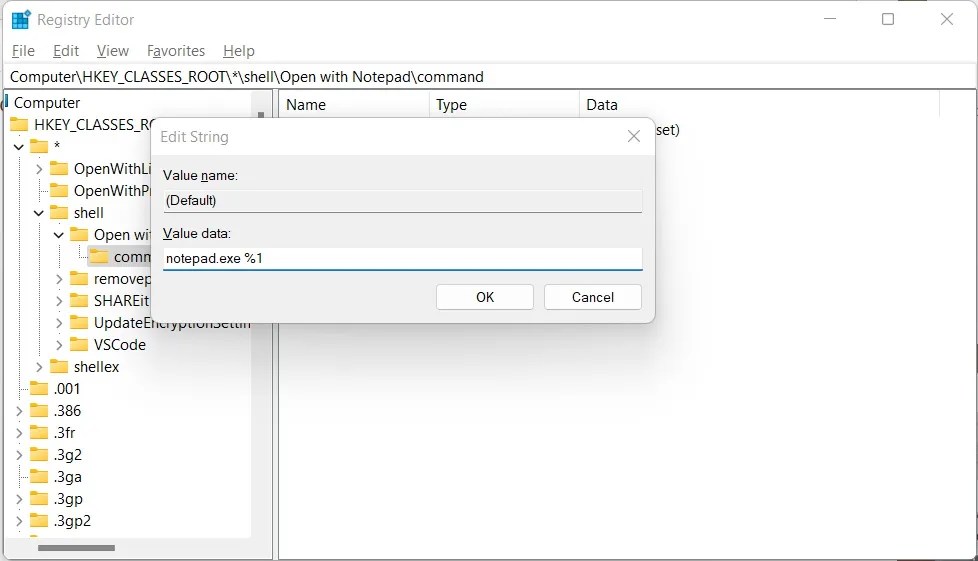This screenshot has height=561, width=978.
Task: Click the shellex folder icon
Action: (59, 366)
